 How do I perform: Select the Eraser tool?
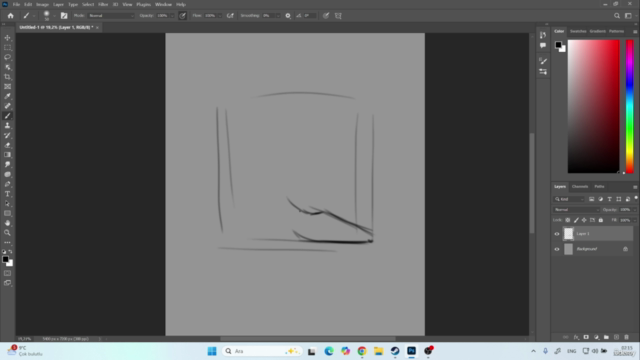7,145
